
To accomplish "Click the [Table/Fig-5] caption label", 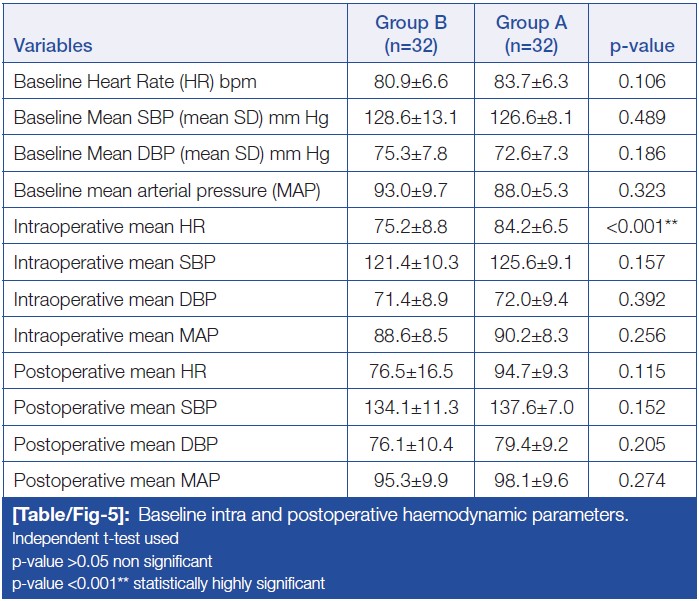I will point(70,517).
